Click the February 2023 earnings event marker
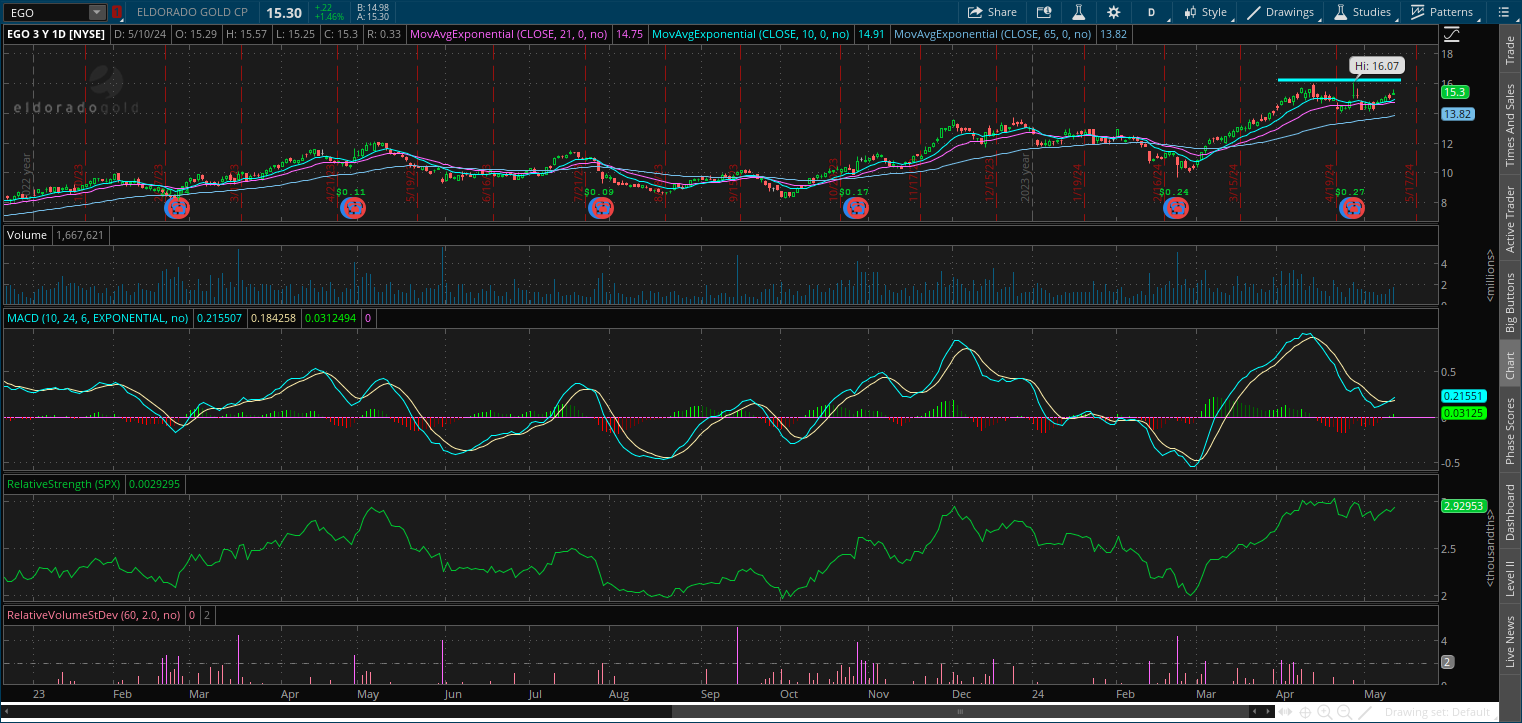 (x=177, y=208)
